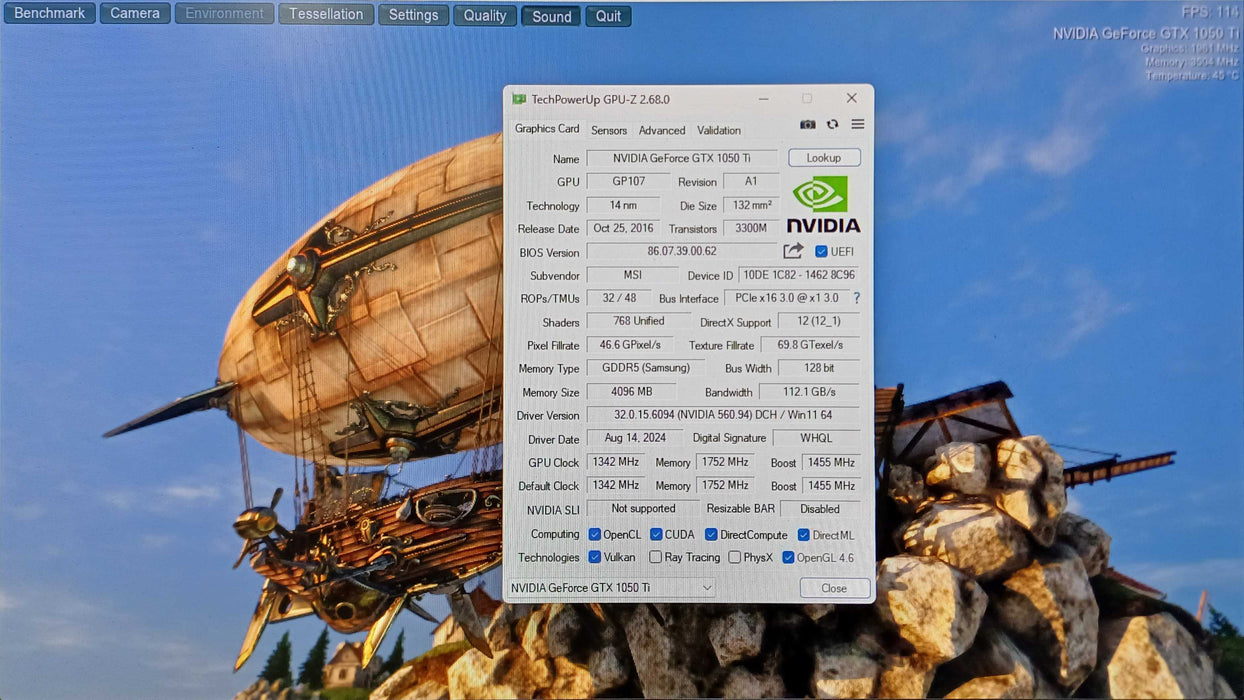1244x700 pixels.
Task: Switch to the Sensors tab
Action: (x=609, y=130)
